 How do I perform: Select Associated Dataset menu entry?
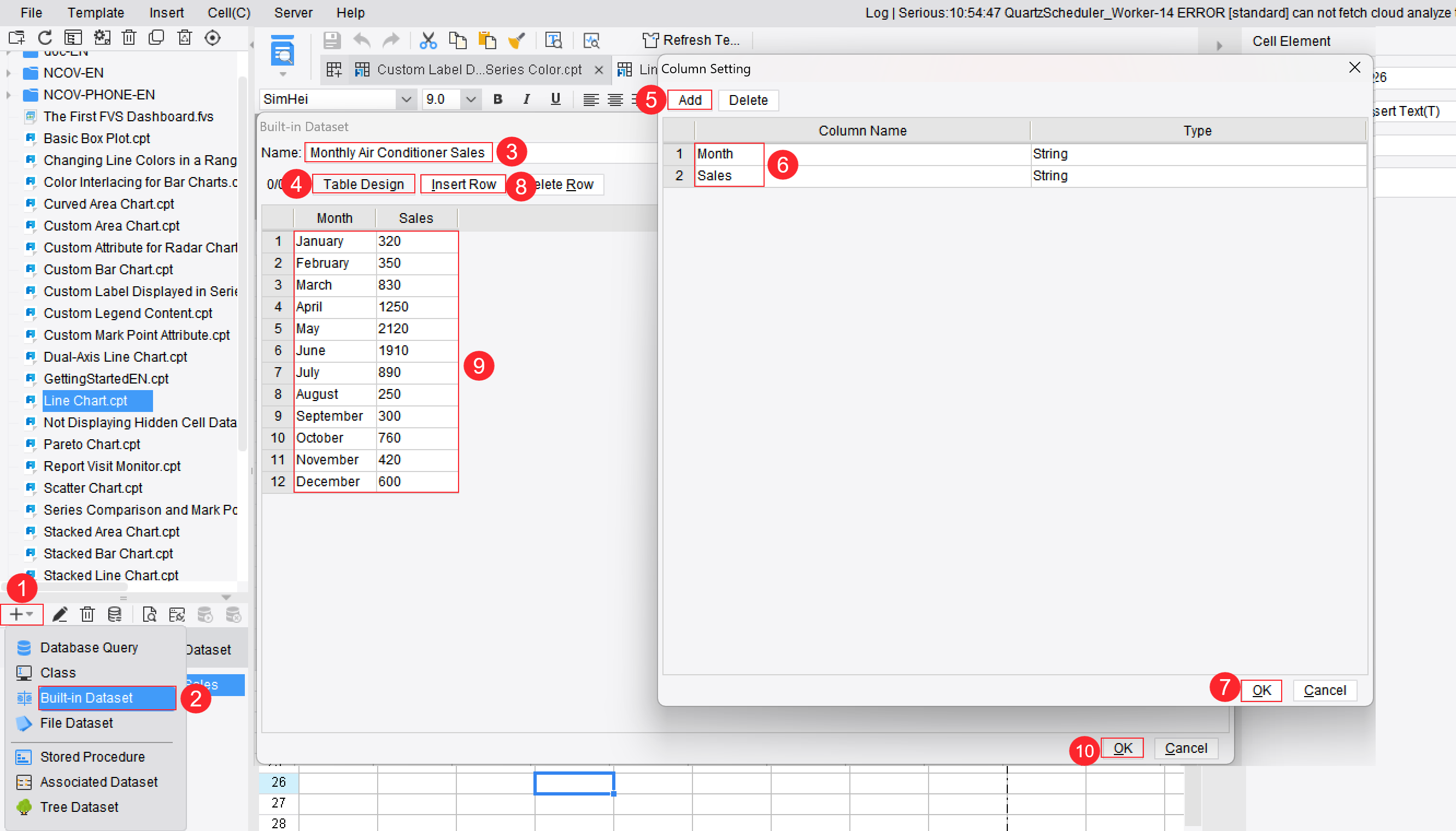[x=95, y=781]
